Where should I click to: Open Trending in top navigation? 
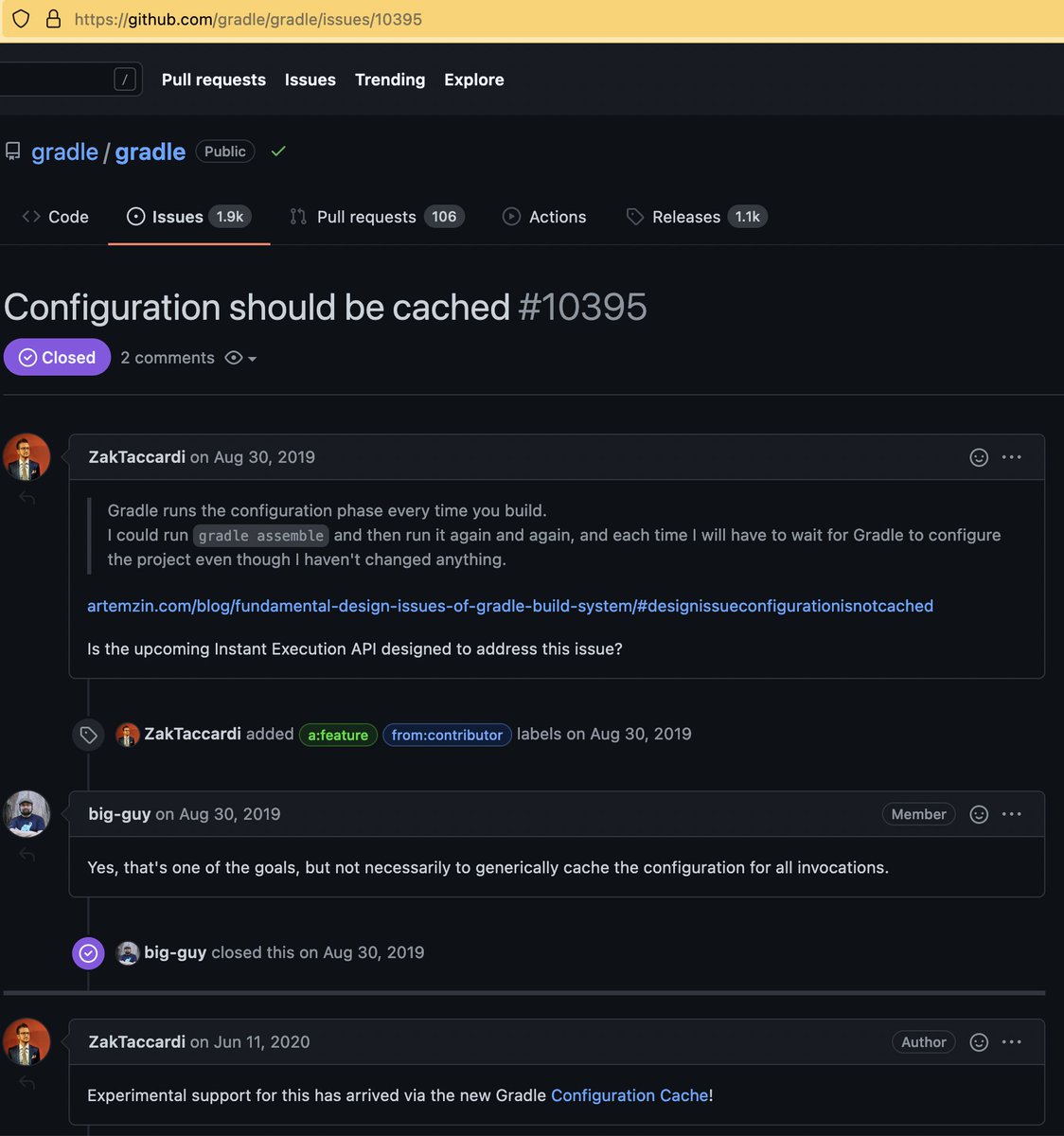pyautogui.click(x=390, y=80)
